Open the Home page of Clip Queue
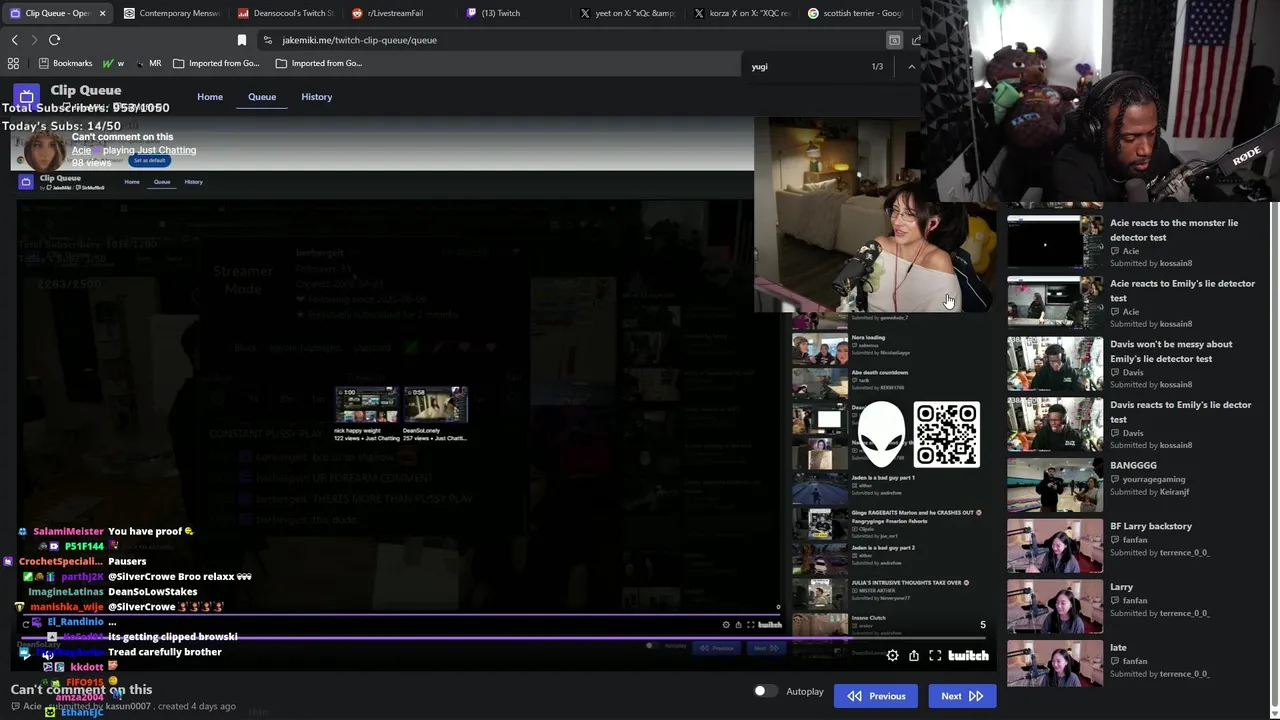The image size is (1280, 720). click(x=210, y=97)
